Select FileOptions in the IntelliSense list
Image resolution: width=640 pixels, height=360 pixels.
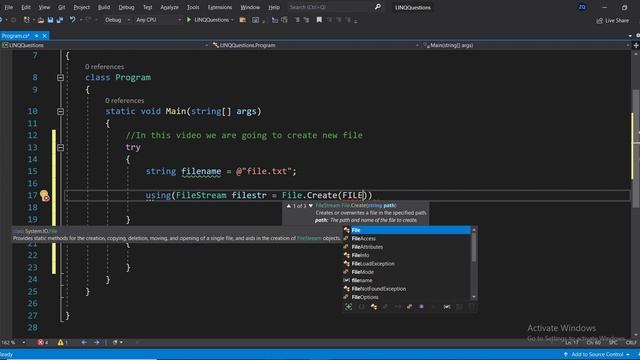point(407,297)
